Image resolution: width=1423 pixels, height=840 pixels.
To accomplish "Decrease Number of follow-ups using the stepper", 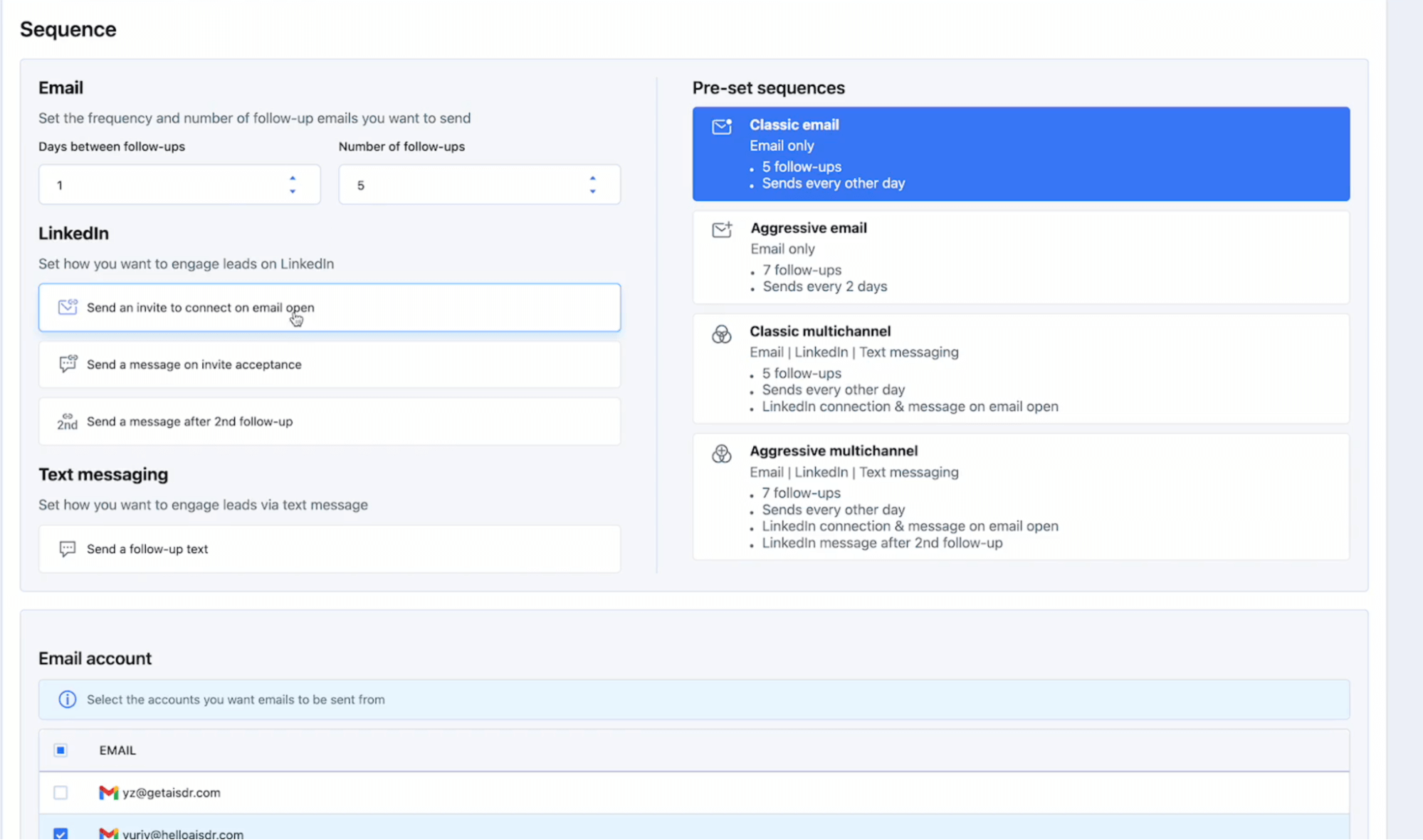I will point(592,190).
